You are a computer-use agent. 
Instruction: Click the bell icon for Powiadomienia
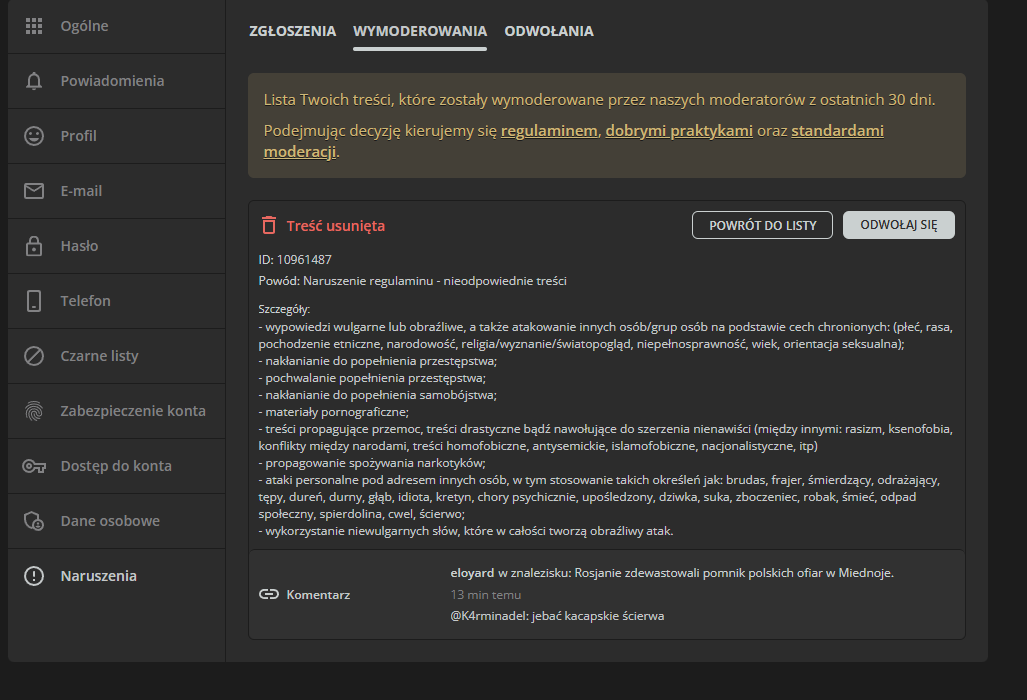pos(34,81)
